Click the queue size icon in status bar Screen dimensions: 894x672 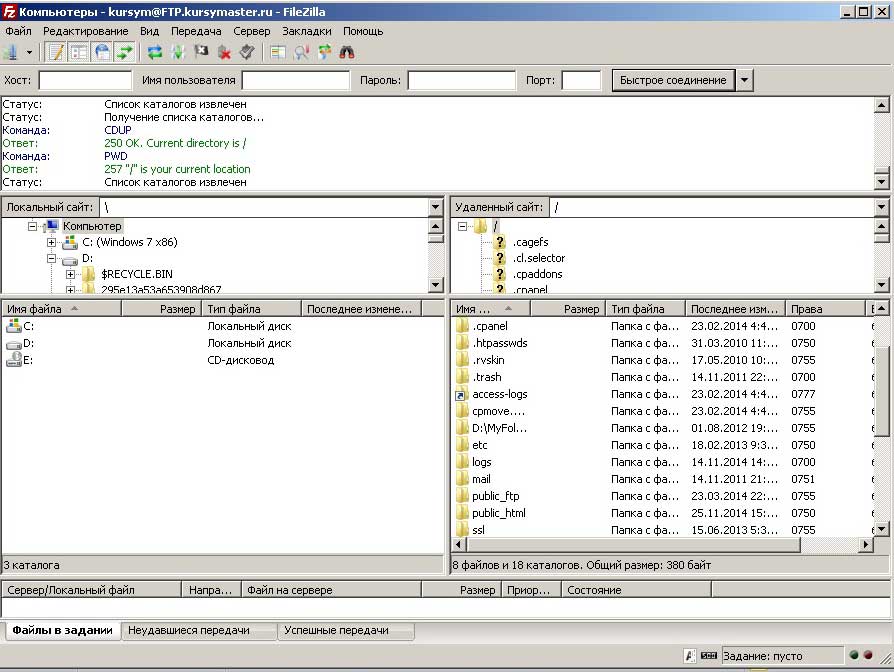[x=709, y=655]
